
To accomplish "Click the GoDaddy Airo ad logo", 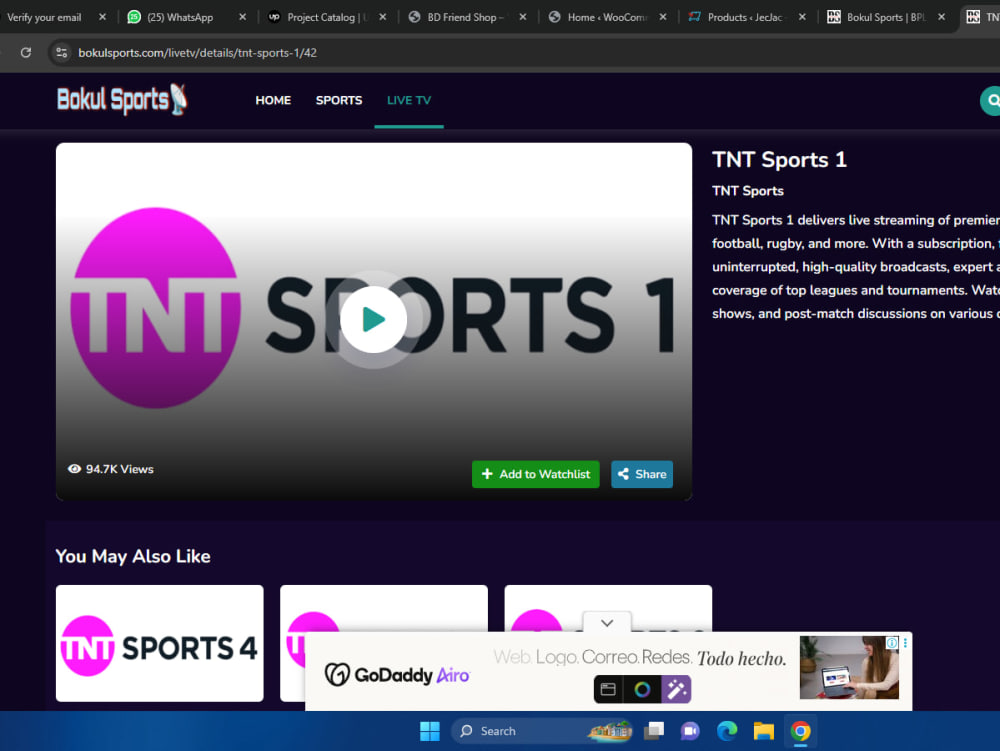I will coord(397,674).
